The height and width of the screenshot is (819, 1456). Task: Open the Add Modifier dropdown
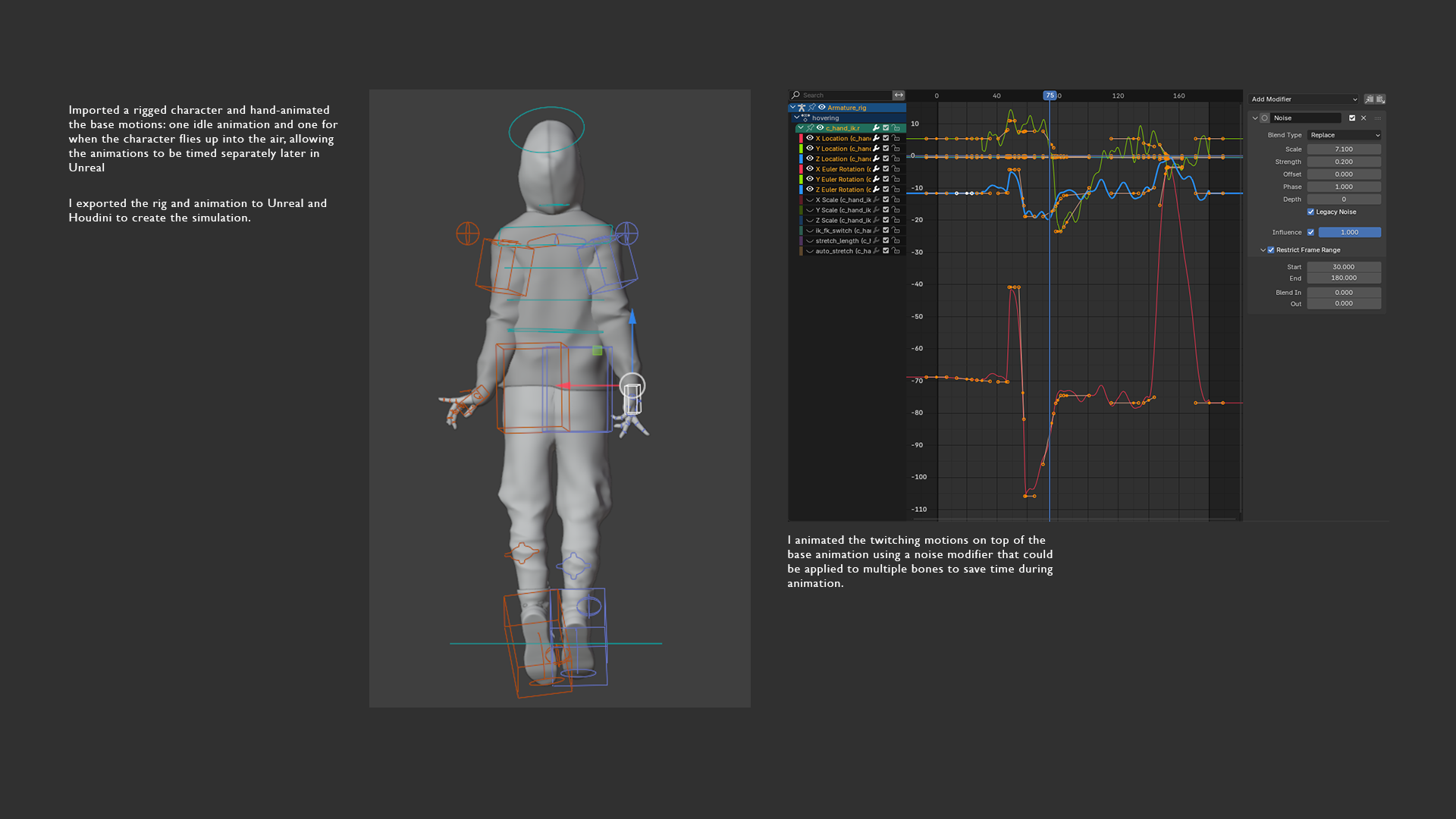tap(1304, 99)
